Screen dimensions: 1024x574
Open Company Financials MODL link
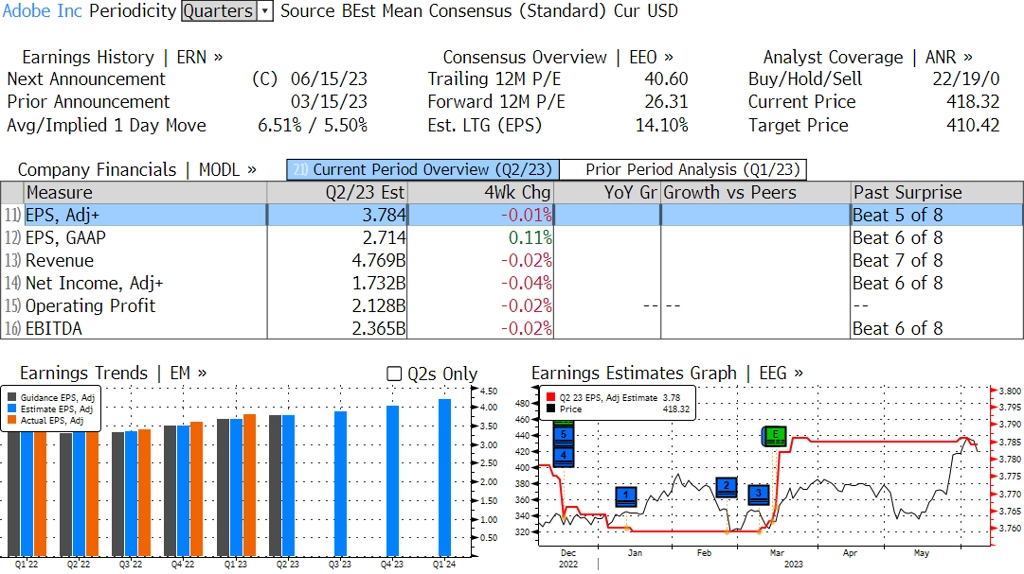[137, 170]
